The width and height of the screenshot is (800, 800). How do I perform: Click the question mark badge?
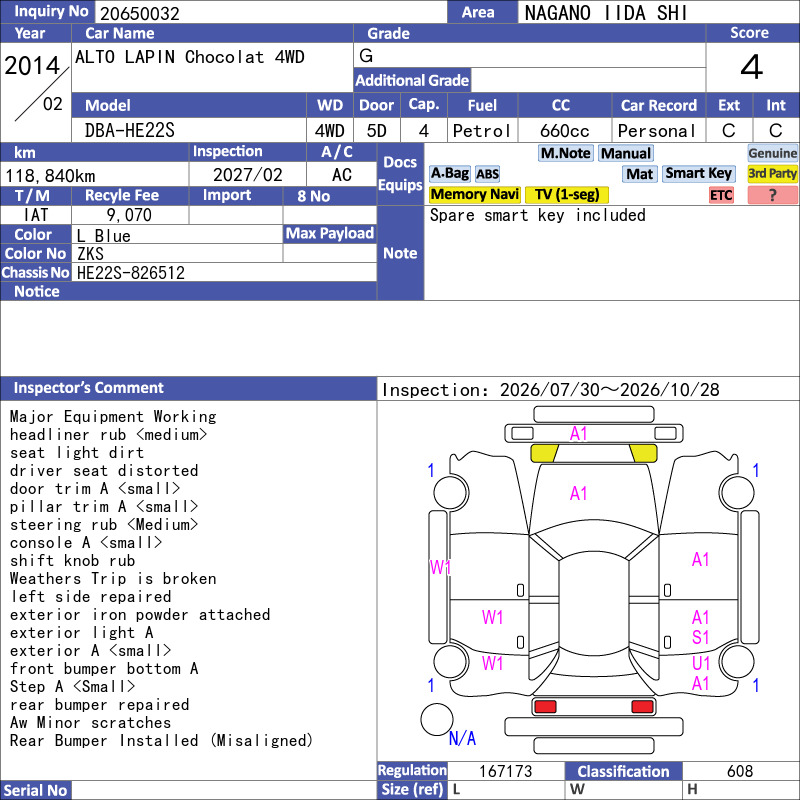pos(772,195)
